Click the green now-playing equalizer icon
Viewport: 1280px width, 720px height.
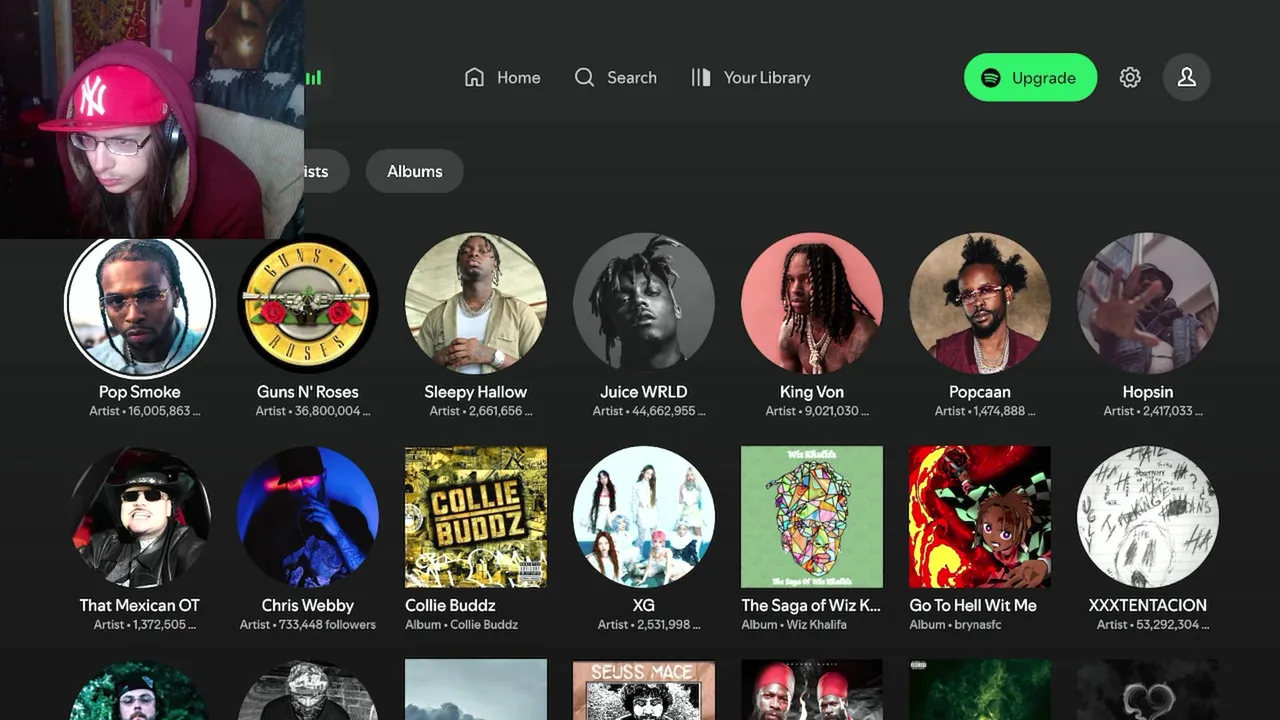(314, 77)
